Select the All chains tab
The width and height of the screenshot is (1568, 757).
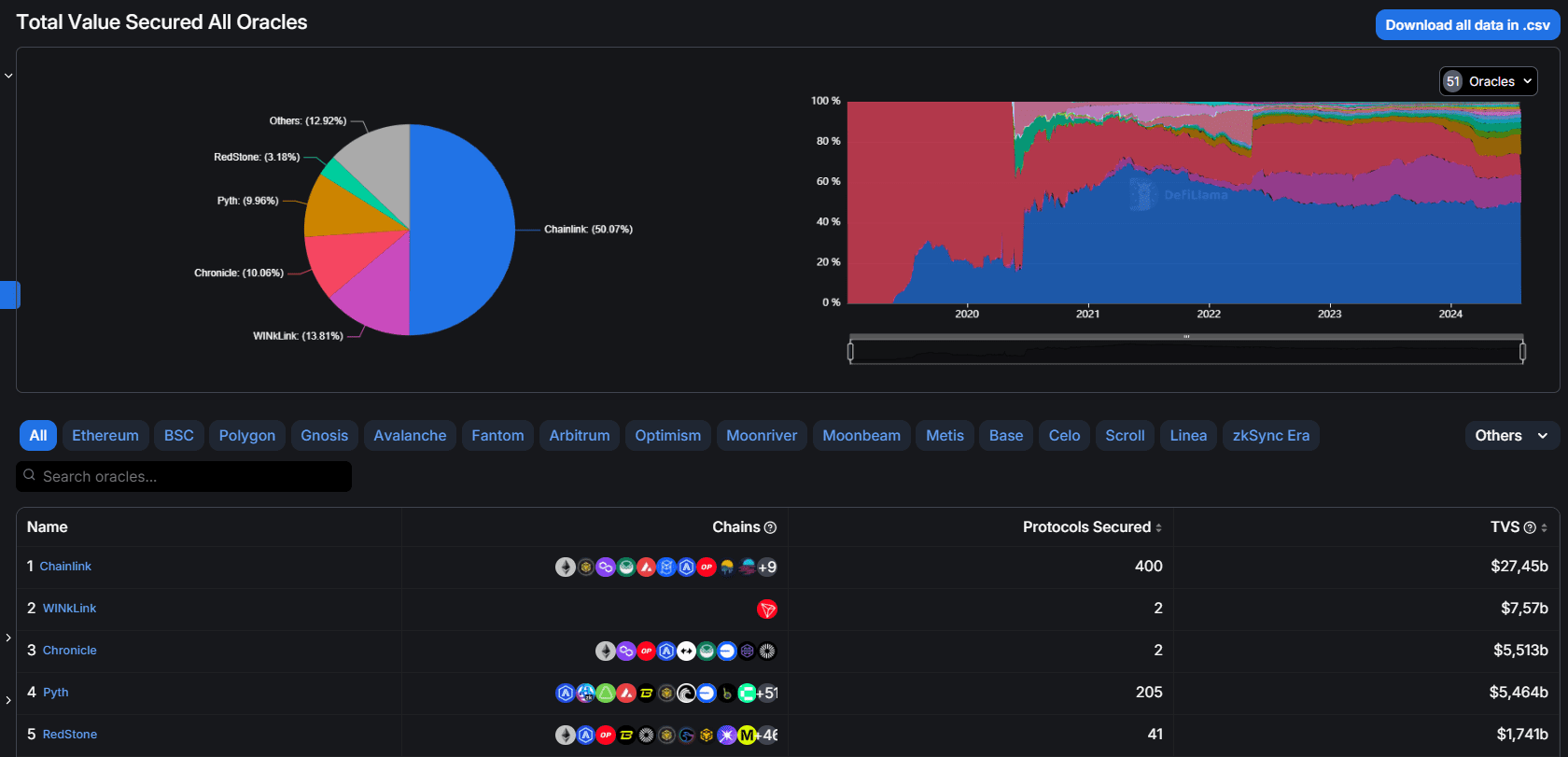point(38,436)
